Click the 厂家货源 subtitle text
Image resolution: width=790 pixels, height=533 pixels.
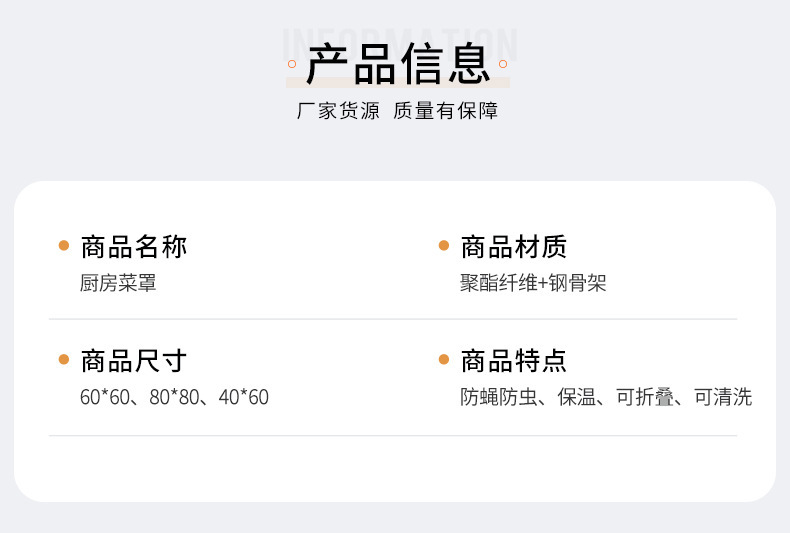click(338, 111)
